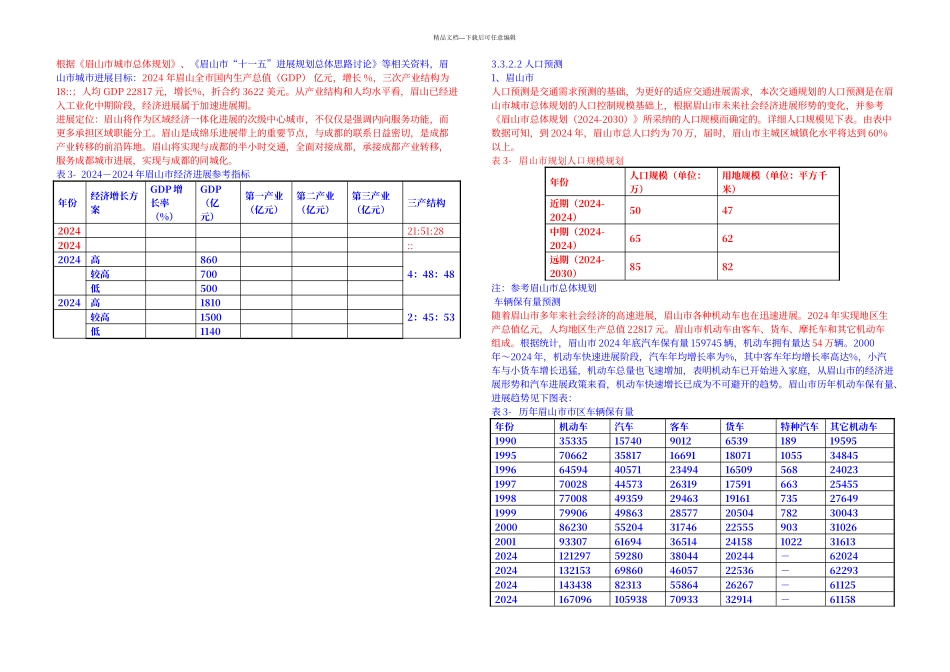Select the heading '车辆保有量预测'
The height and width of the screenshot is (672, 950).
click(x=527, y=302)
